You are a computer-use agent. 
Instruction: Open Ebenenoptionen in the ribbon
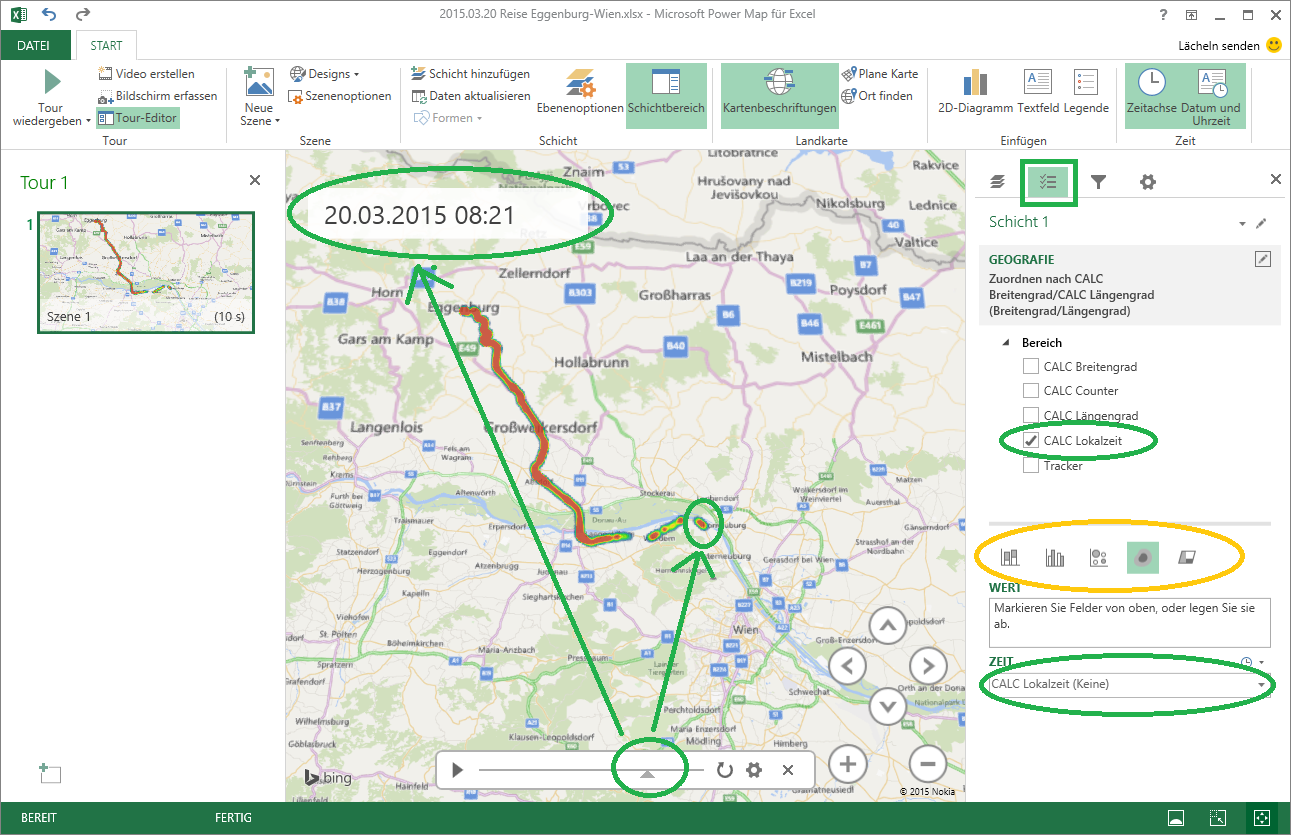(580, 94)
